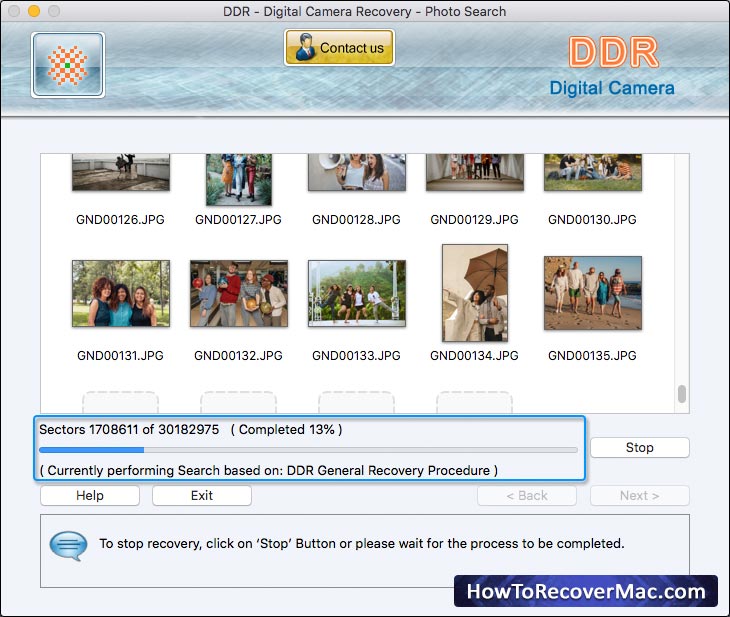
Task: Select thumbnail GND00129.JPG
Action: pyautogui.click(x=475, y=173)
